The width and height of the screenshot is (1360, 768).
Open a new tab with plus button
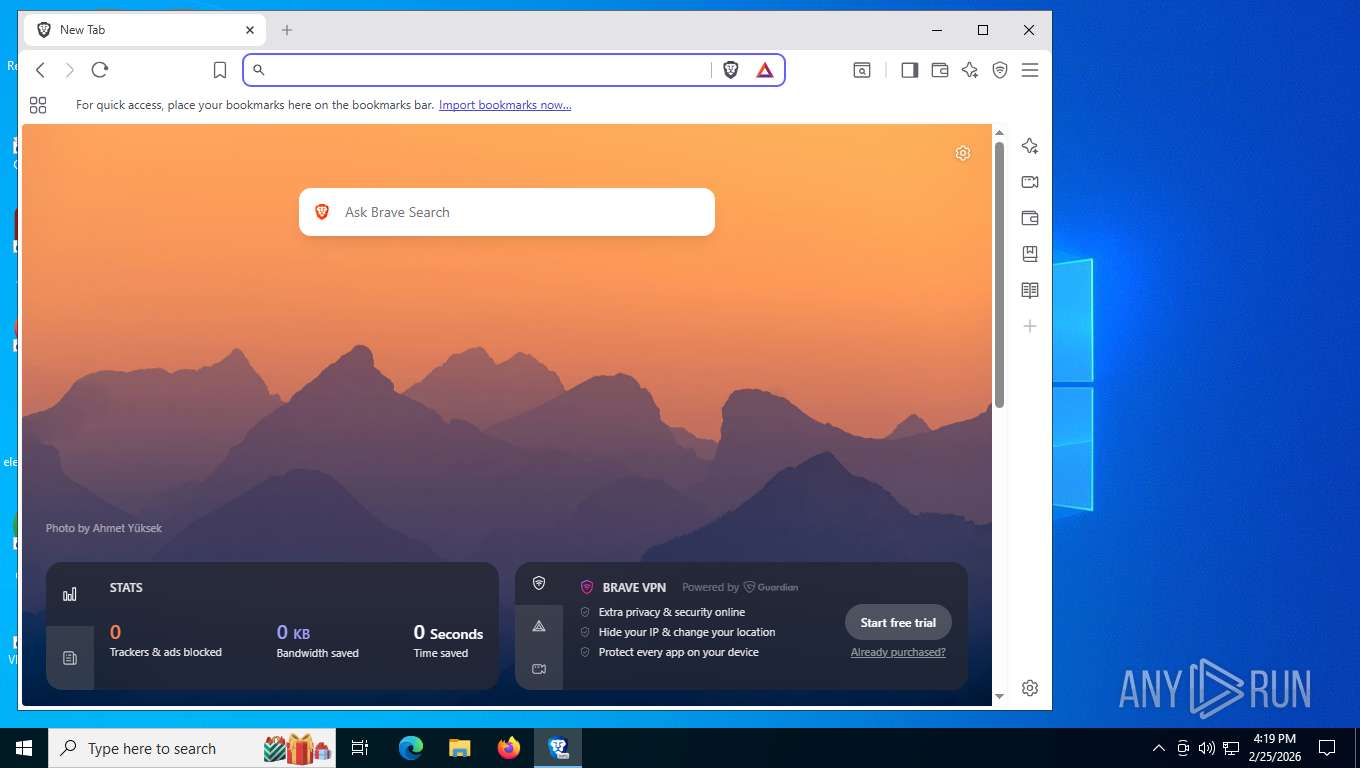pyautogui.click(x=287, y=30)
